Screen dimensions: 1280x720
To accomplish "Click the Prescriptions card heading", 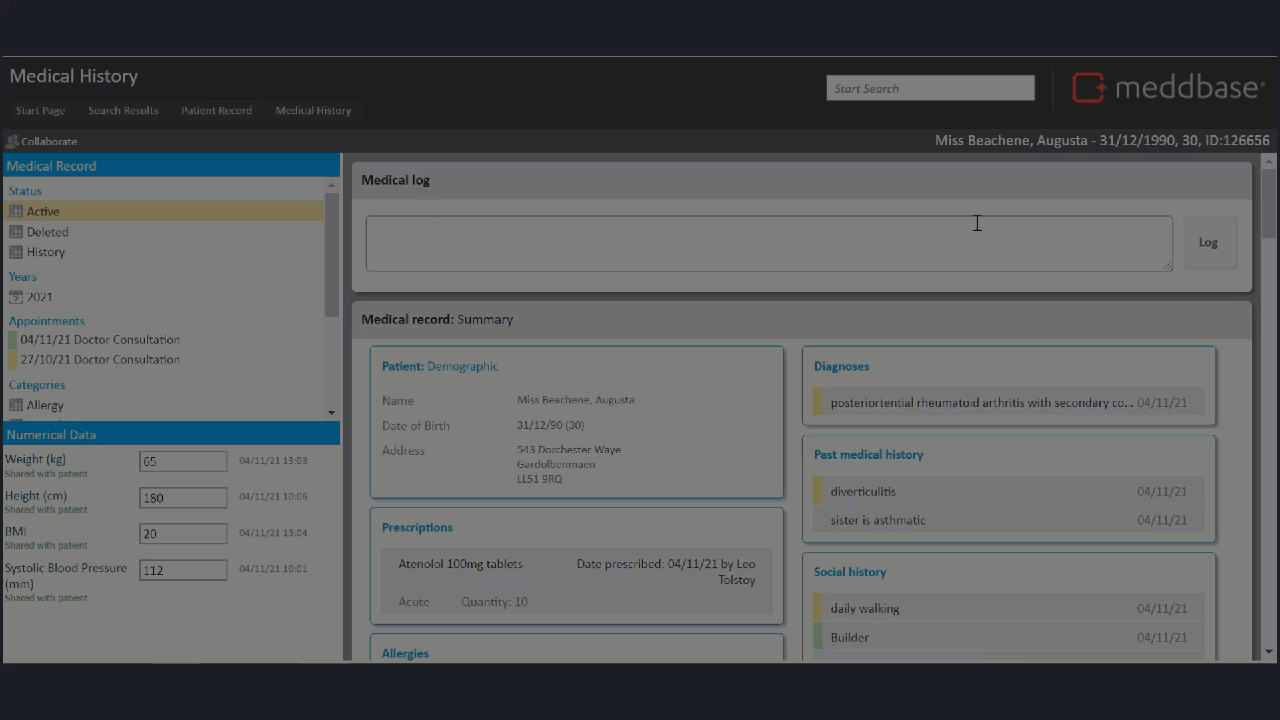I will tap(417, 527).
